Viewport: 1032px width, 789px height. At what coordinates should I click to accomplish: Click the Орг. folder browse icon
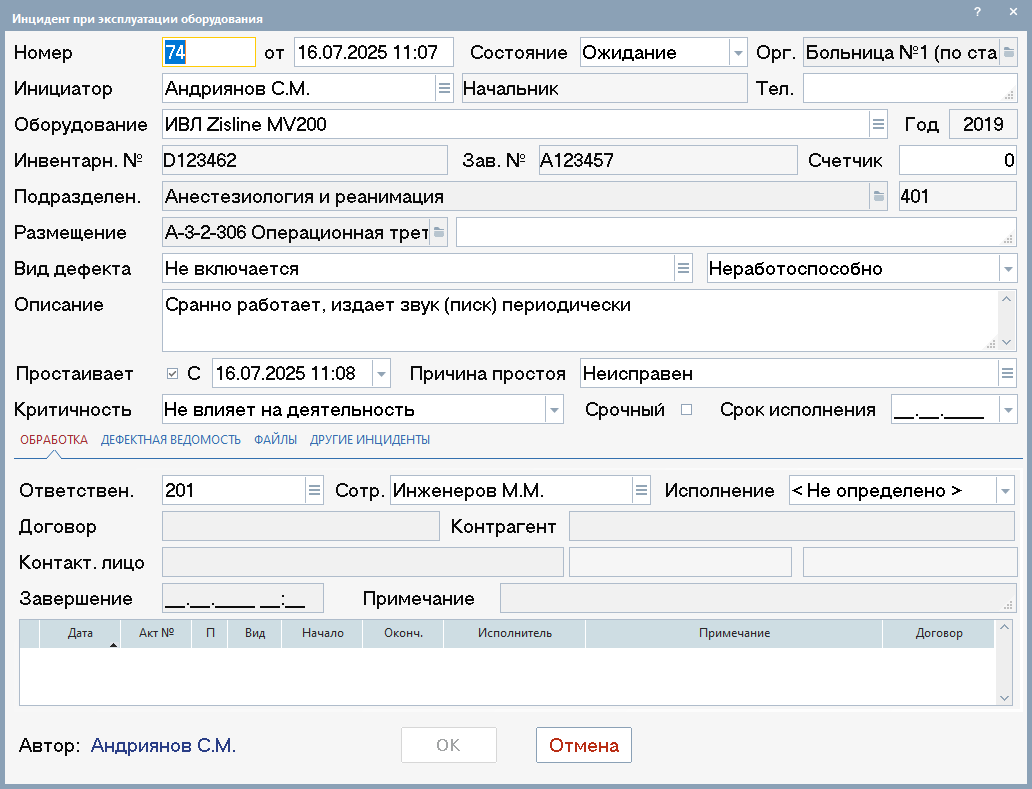[x=1009, y=53]
